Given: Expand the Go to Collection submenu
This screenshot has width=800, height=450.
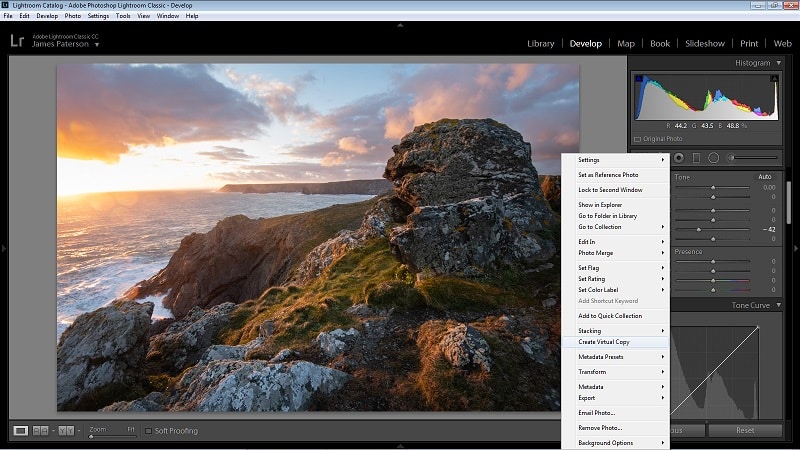Looking at the screenshot, I should (x=616, y=227).
